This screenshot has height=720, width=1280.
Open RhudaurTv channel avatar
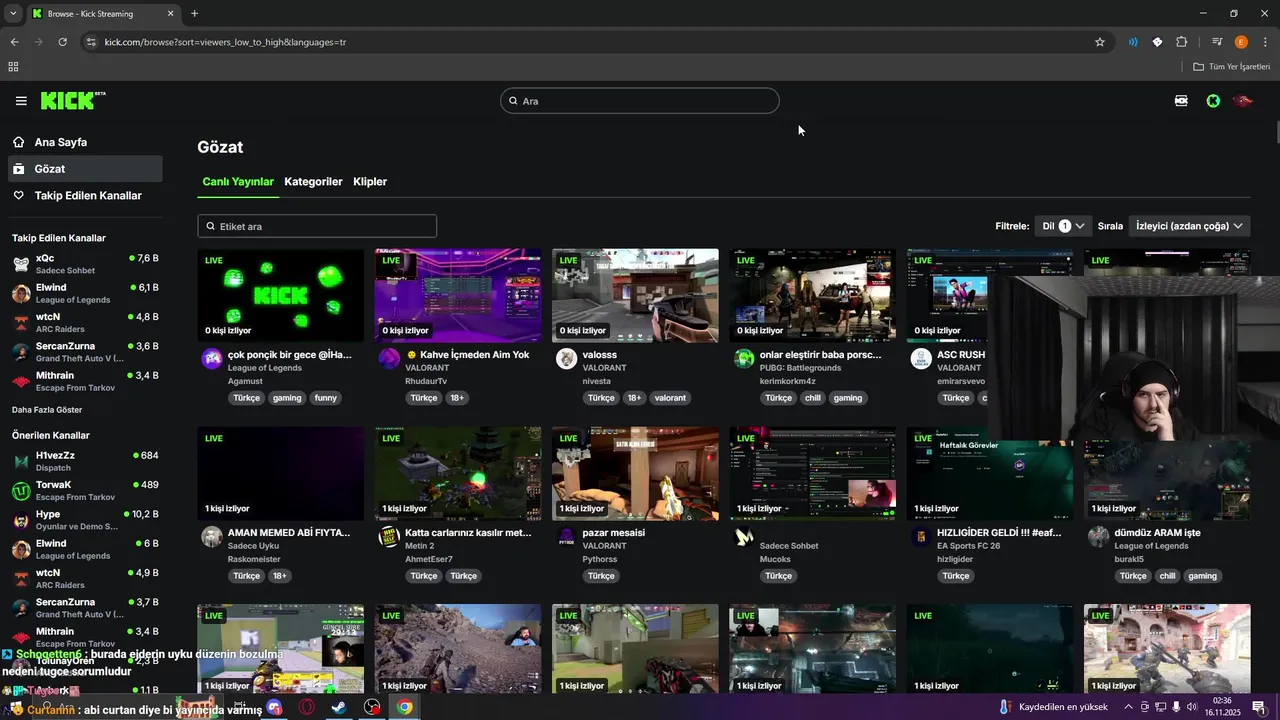coord(389,359)
